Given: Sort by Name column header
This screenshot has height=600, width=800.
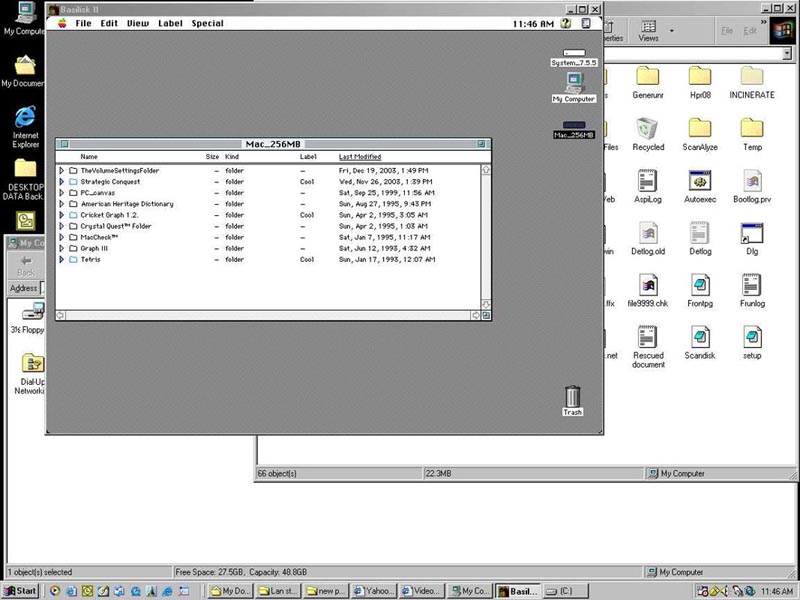Looking at the screenshot, I should pyautogui.click(x=89, y=157).
